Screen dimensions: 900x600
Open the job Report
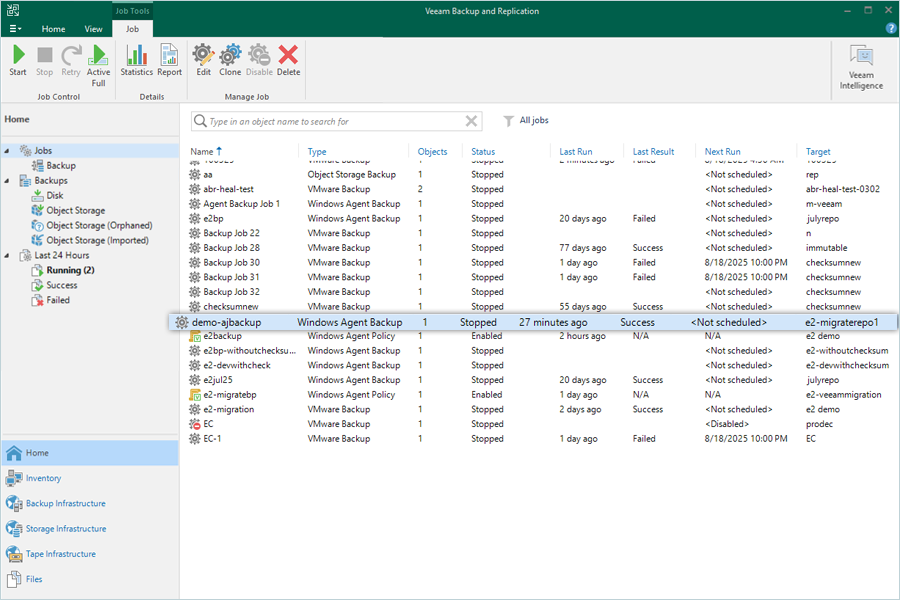(169, 60)
